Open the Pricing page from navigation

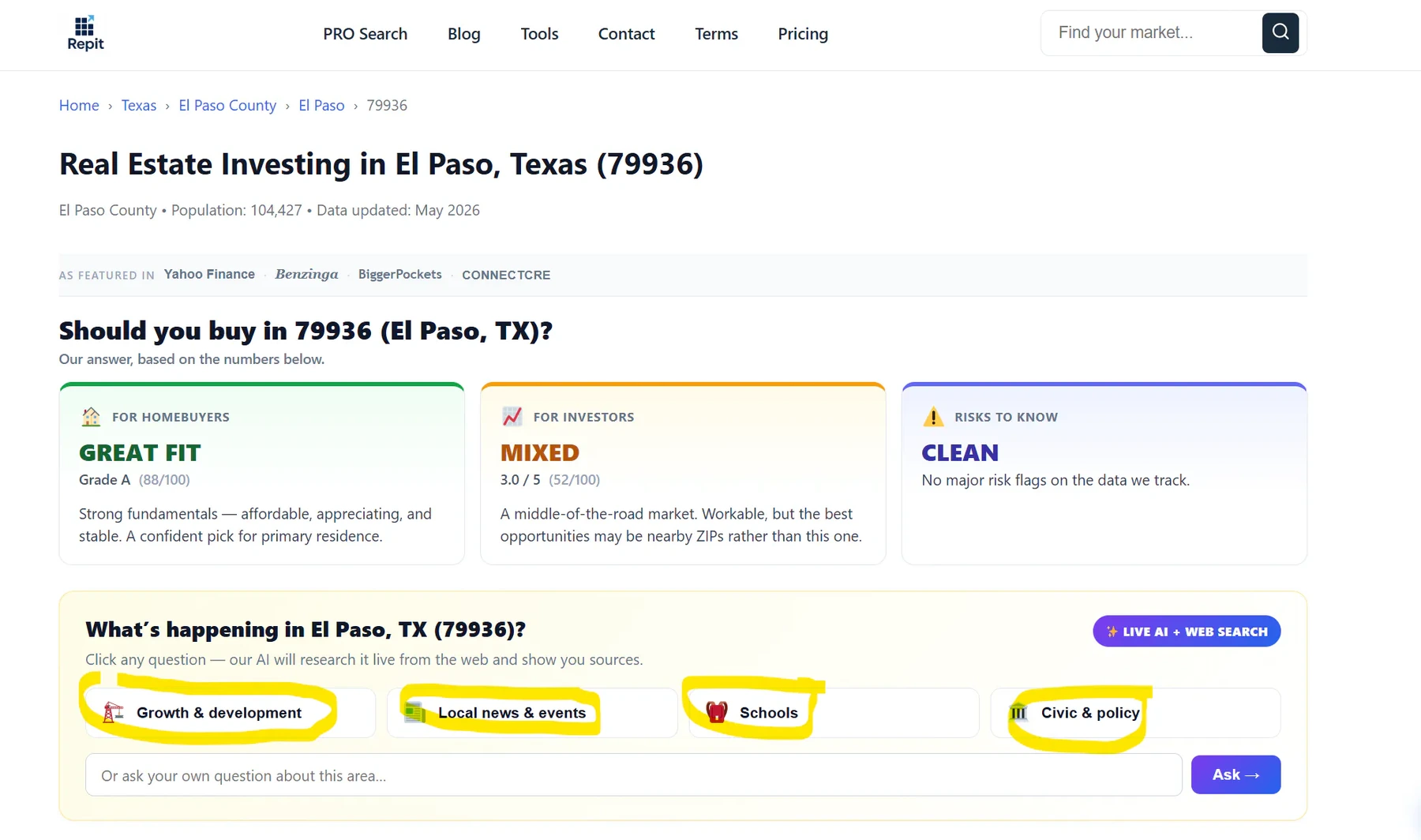point(803,34)
